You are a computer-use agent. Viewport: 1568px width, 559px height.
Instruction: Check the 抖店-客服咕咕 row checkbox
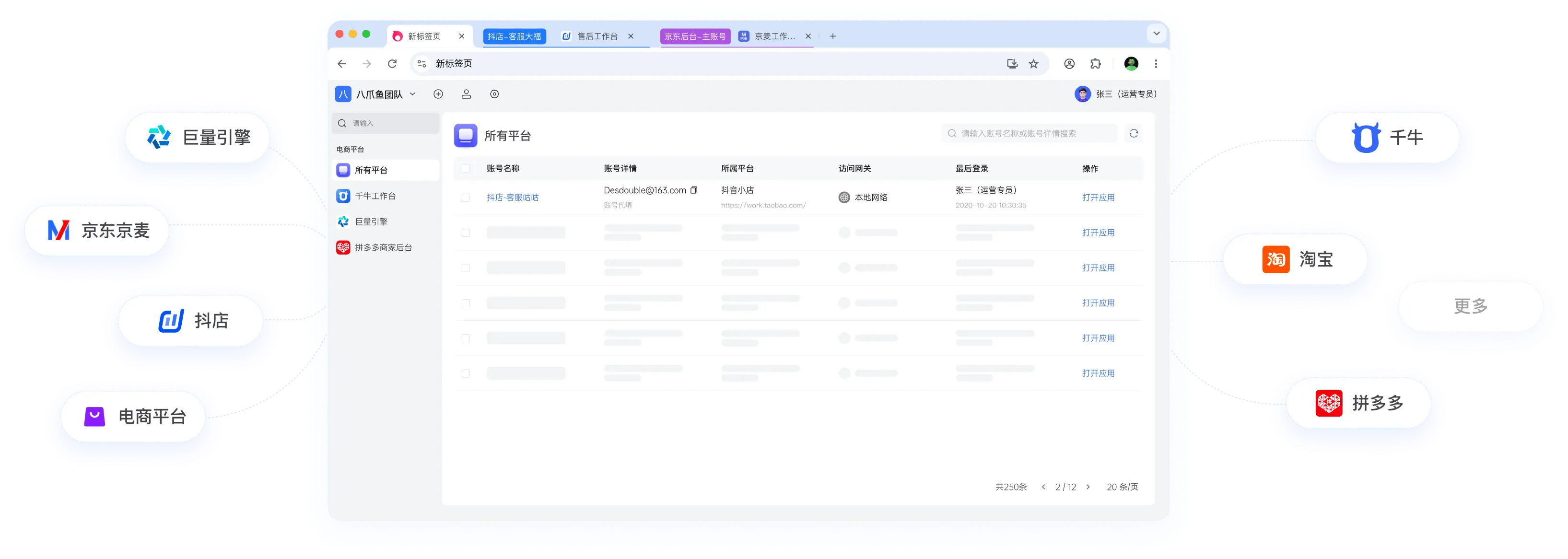(466, 198)
